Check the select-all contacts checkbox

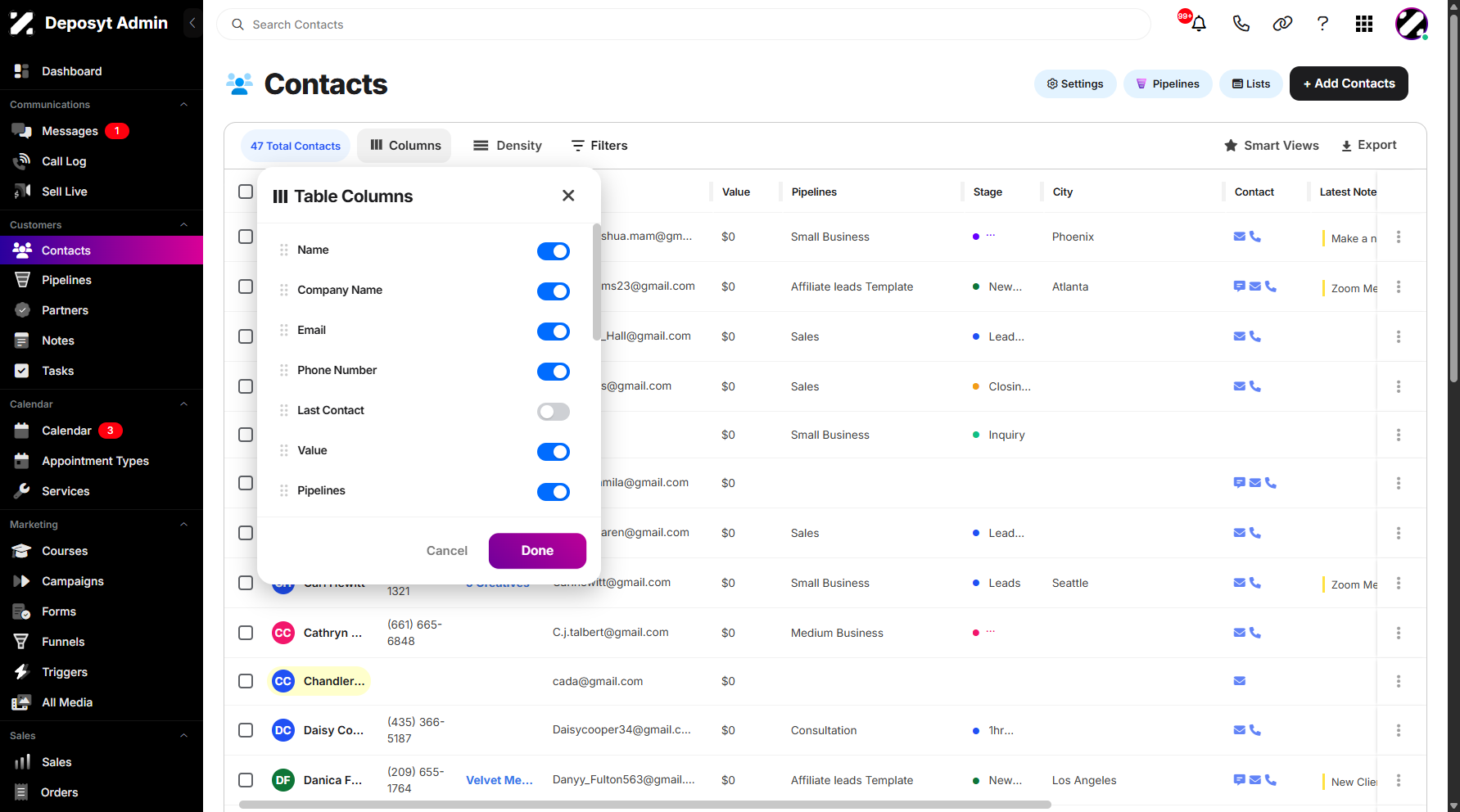pos(246,192)
